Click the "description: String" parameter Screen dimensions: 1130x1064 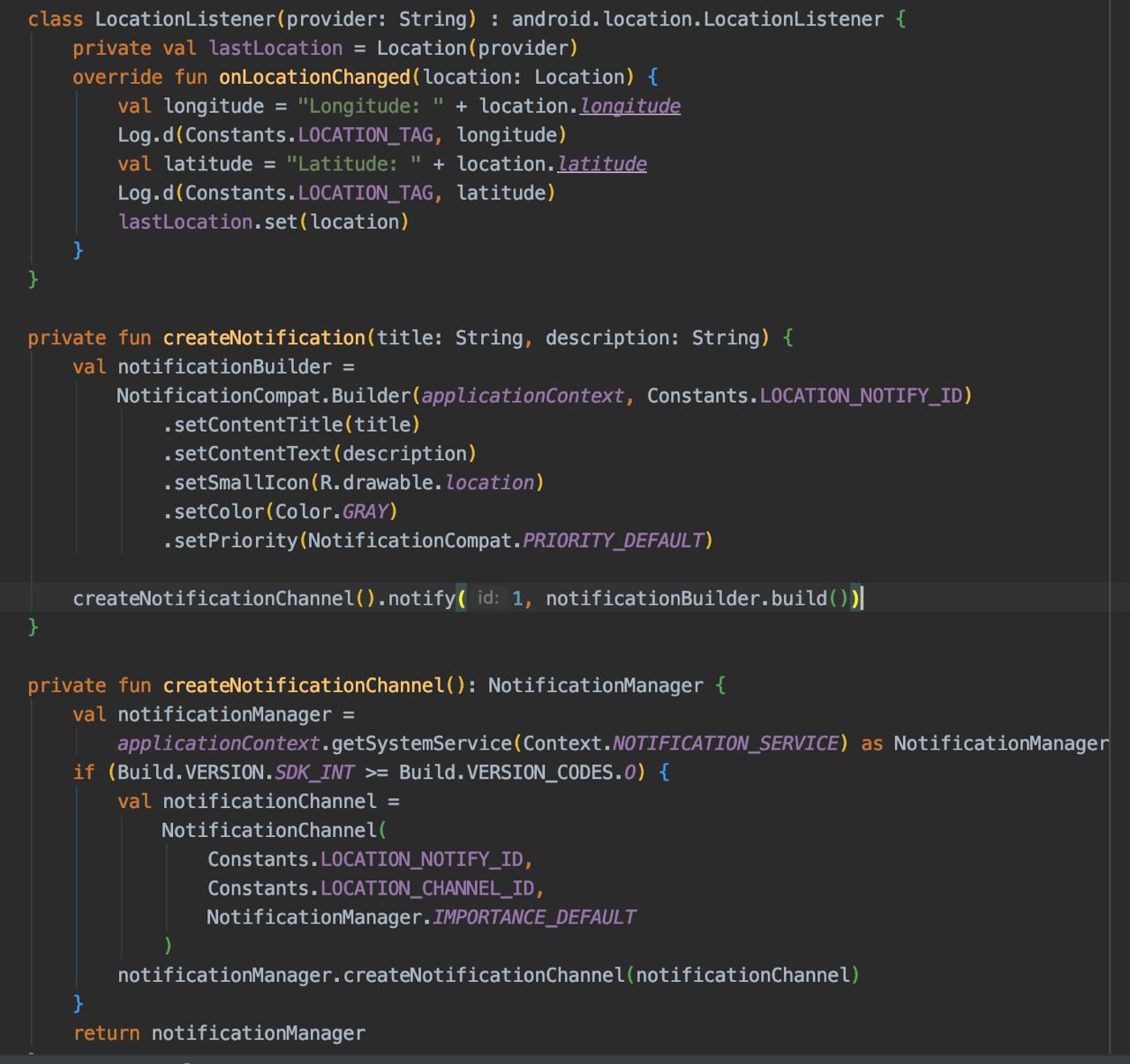pyautogui.click(x=652, y=337)
